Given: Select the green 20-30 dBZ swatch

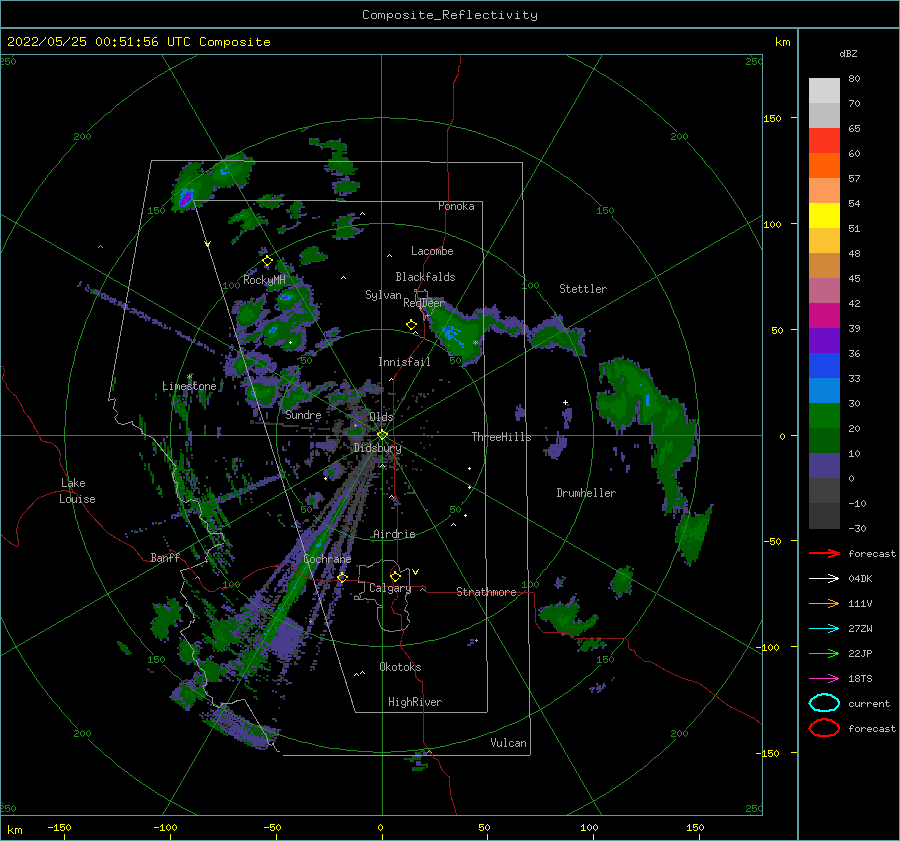Looking at the screenshot, I should coord(824,415).
